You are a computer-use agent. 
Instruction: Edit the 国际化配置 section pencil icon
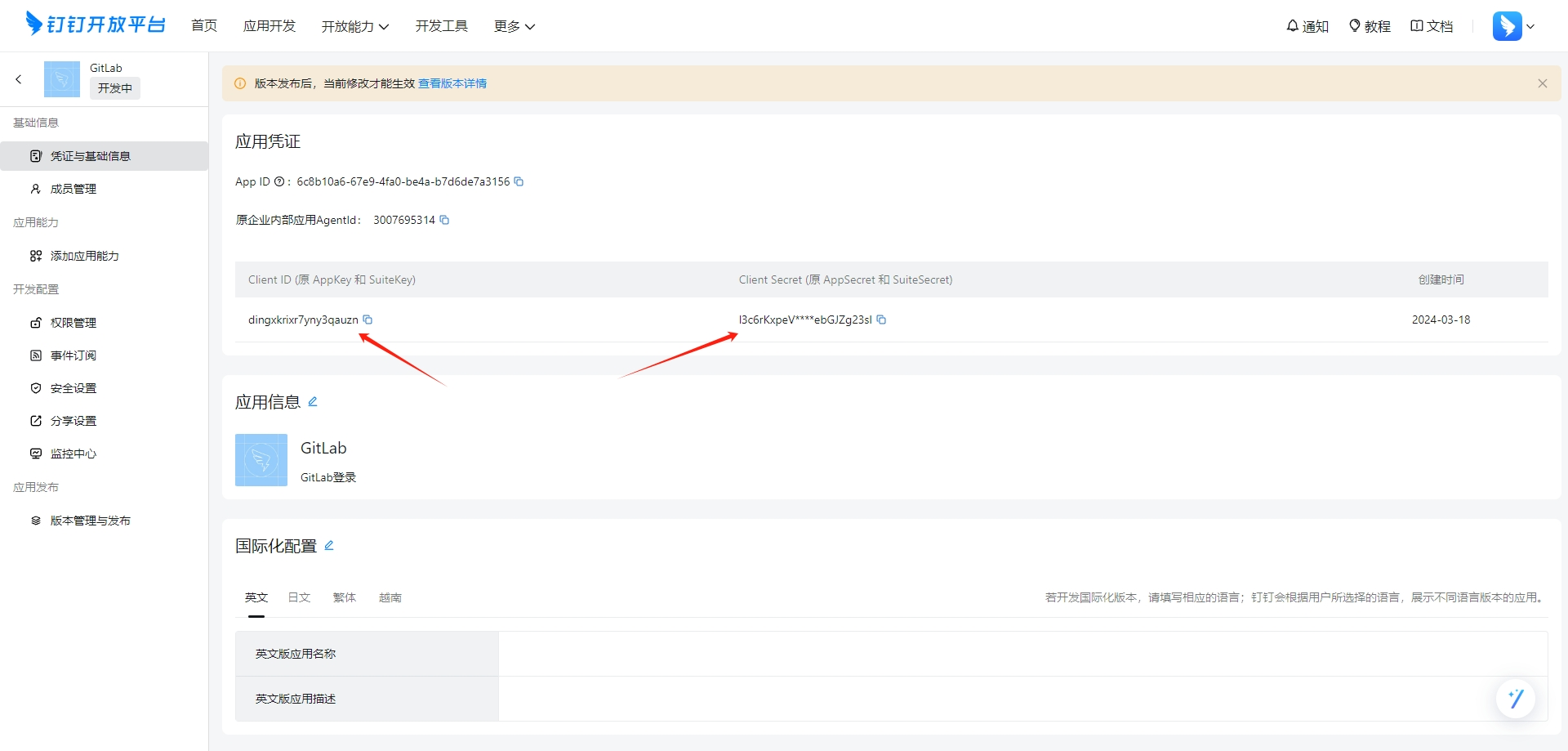329,545
